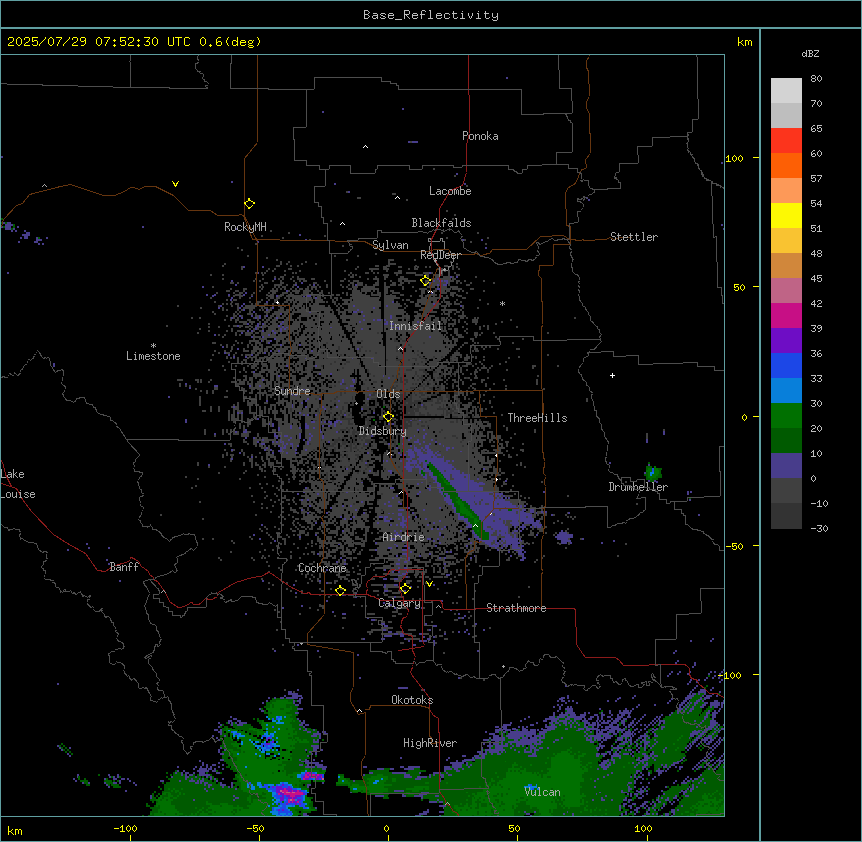Click the asterisk marker above Limestone label

tap(153, 346)
